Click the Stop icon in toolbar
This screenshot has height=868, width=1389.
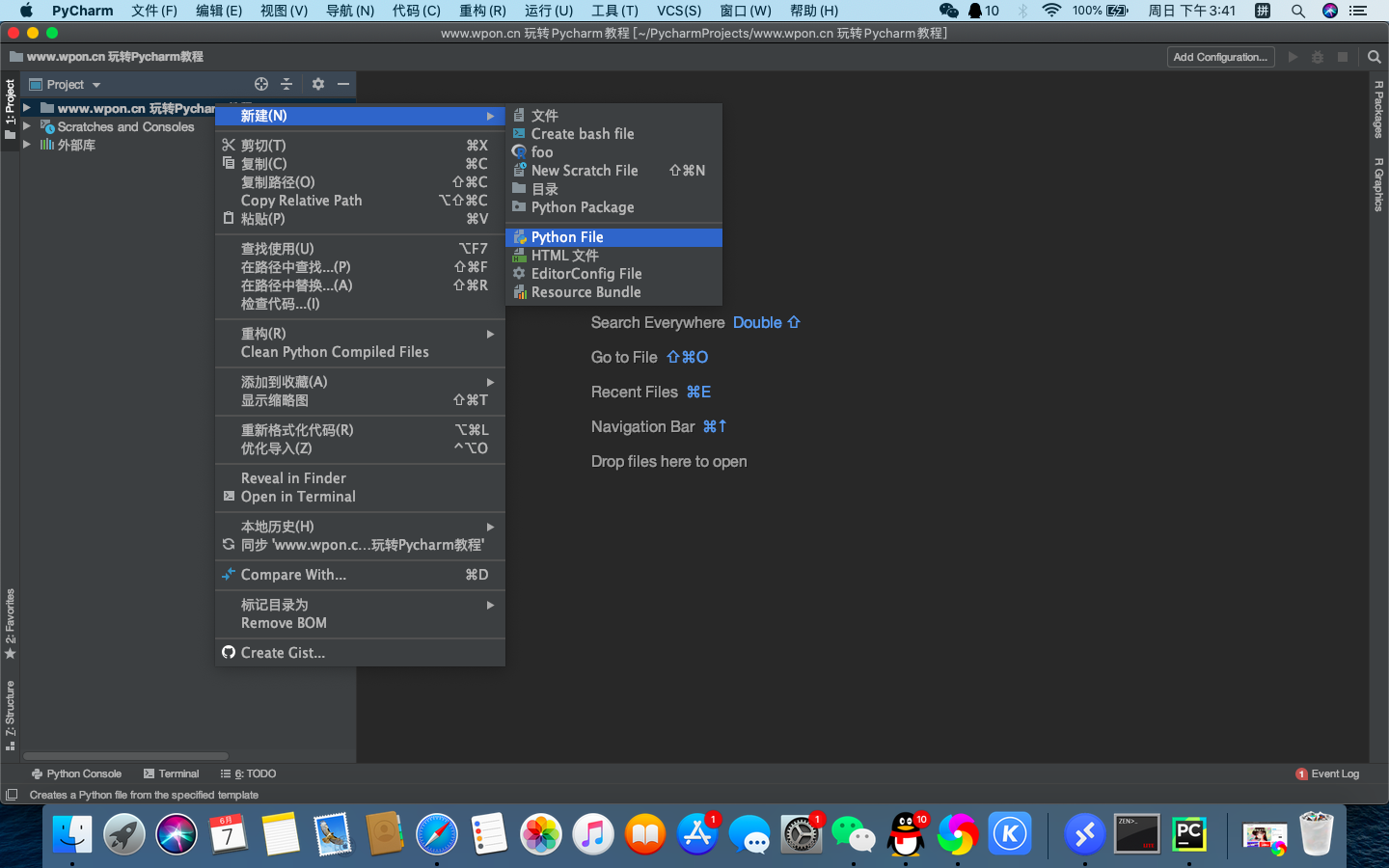click(1343, 57)
